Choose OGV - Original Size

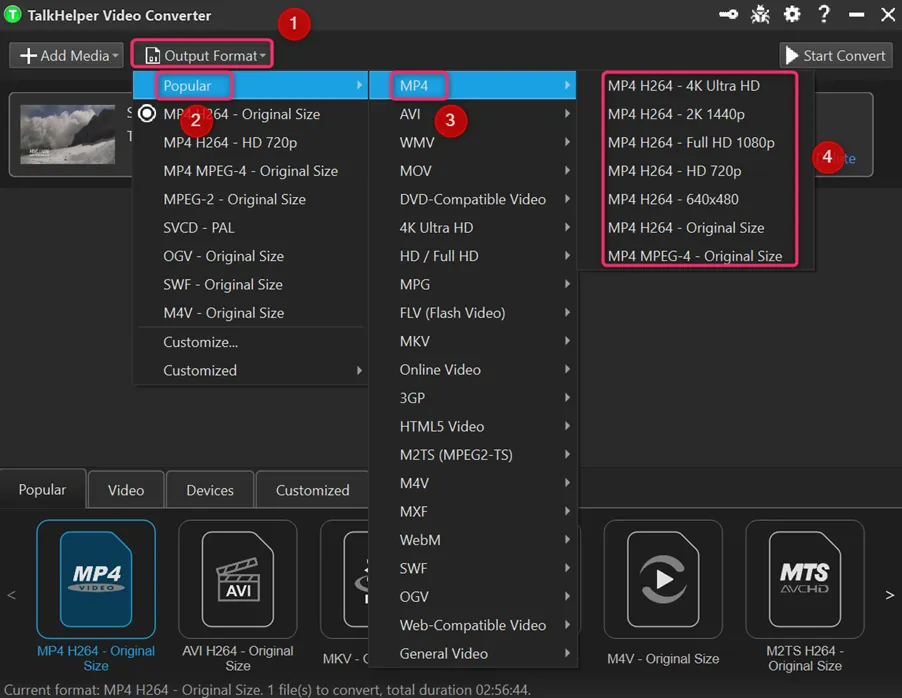(x=250, y=256)
